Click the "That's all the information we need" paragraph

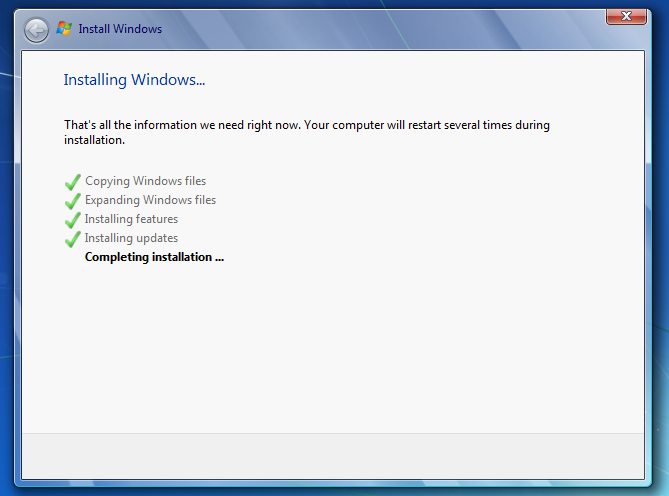coord(307,132)
